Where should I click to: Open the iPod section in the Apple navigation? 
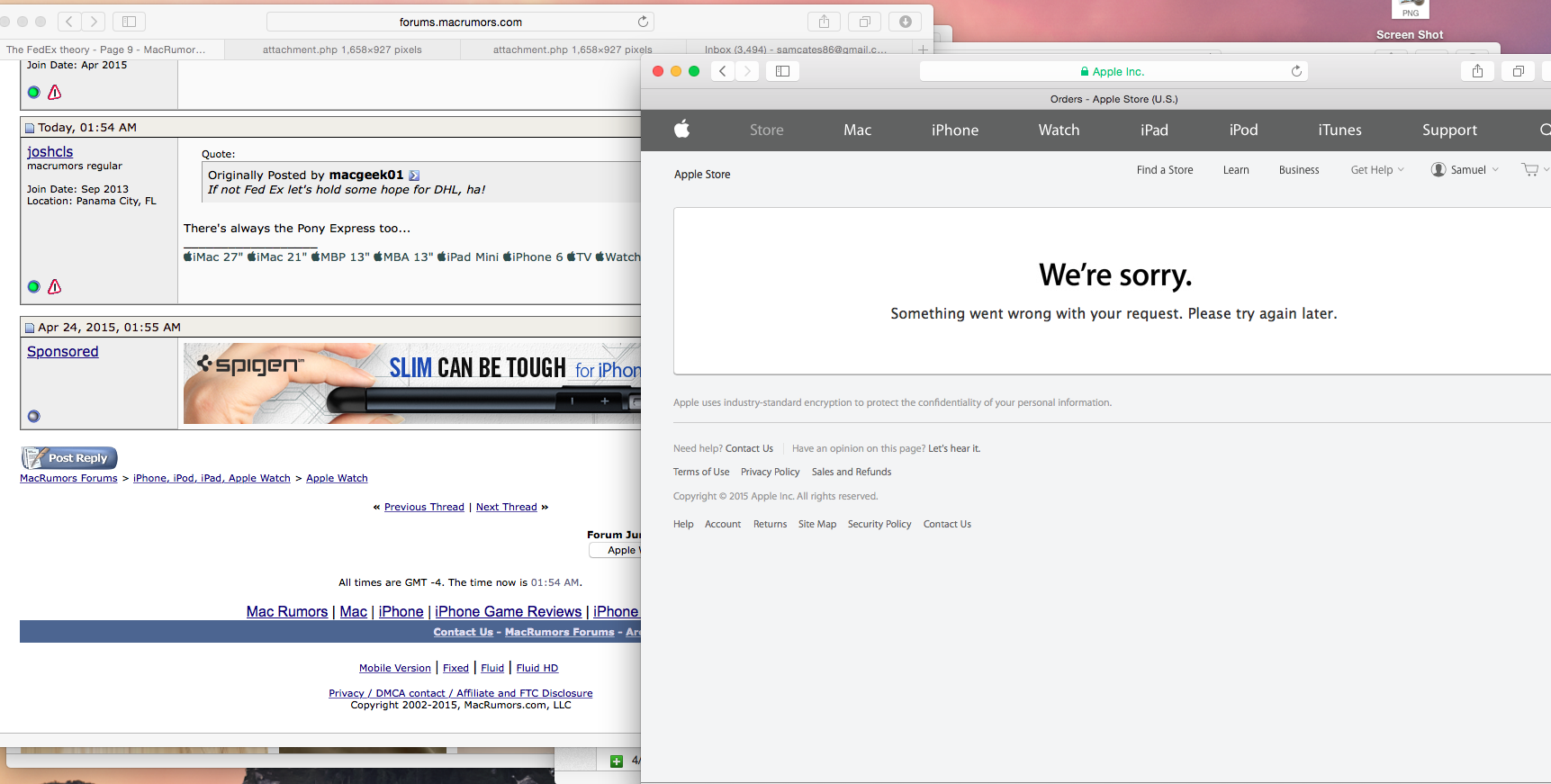1243,130
